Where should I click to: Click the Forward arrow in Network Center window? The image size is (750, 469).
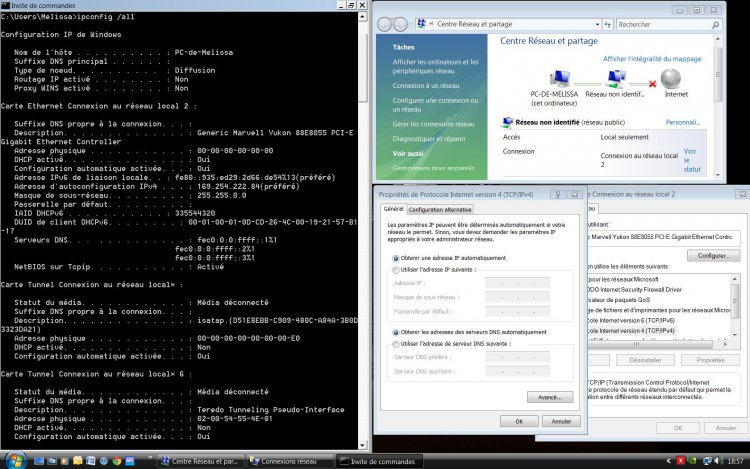pyautogui.click(x=400, y=24)
